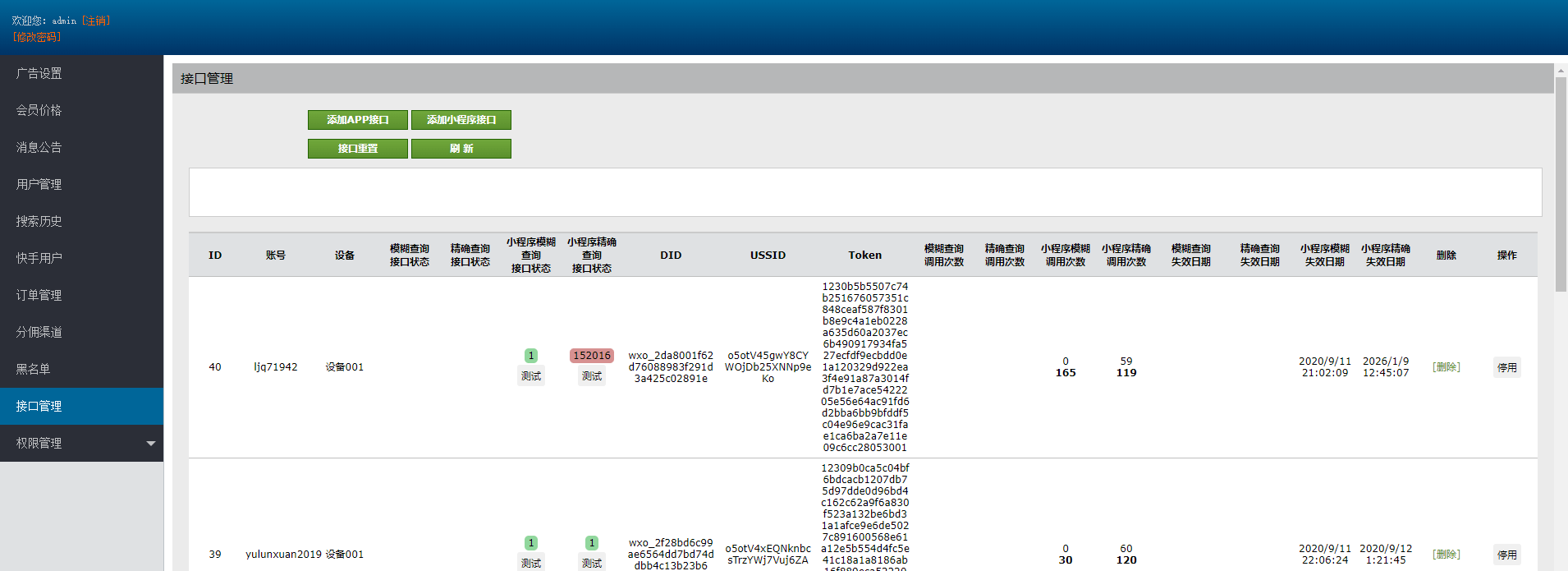Click the 添加APP接口 button
The height and width of the screenshot is (571, 1568).
pyautogui.click(x=357, y=120)
